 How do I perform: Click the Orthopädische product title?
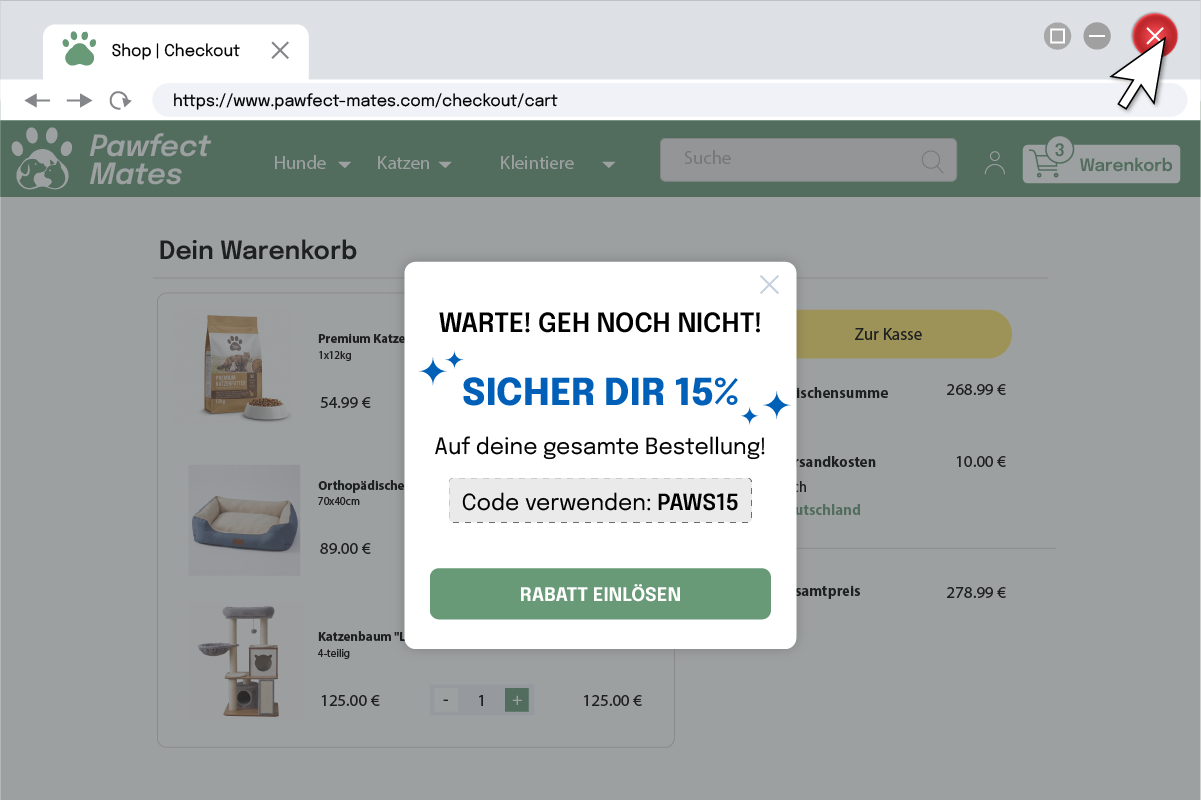click(361, 486)
